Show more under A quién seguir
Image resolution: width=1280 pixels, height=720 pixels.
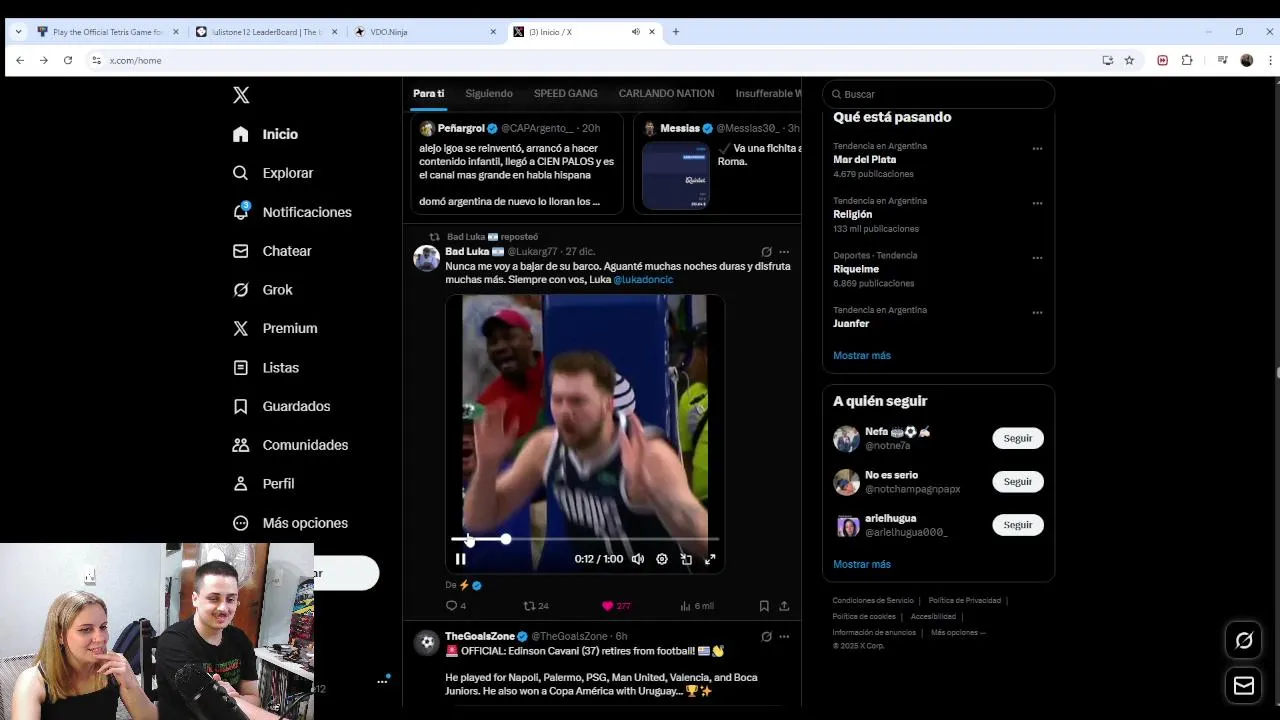coord(862,564)
